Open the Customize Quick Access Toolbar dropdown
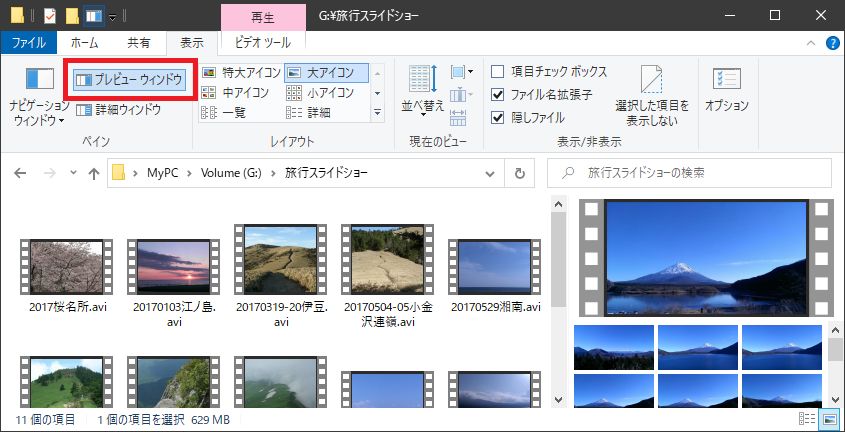 pos(112,17)
